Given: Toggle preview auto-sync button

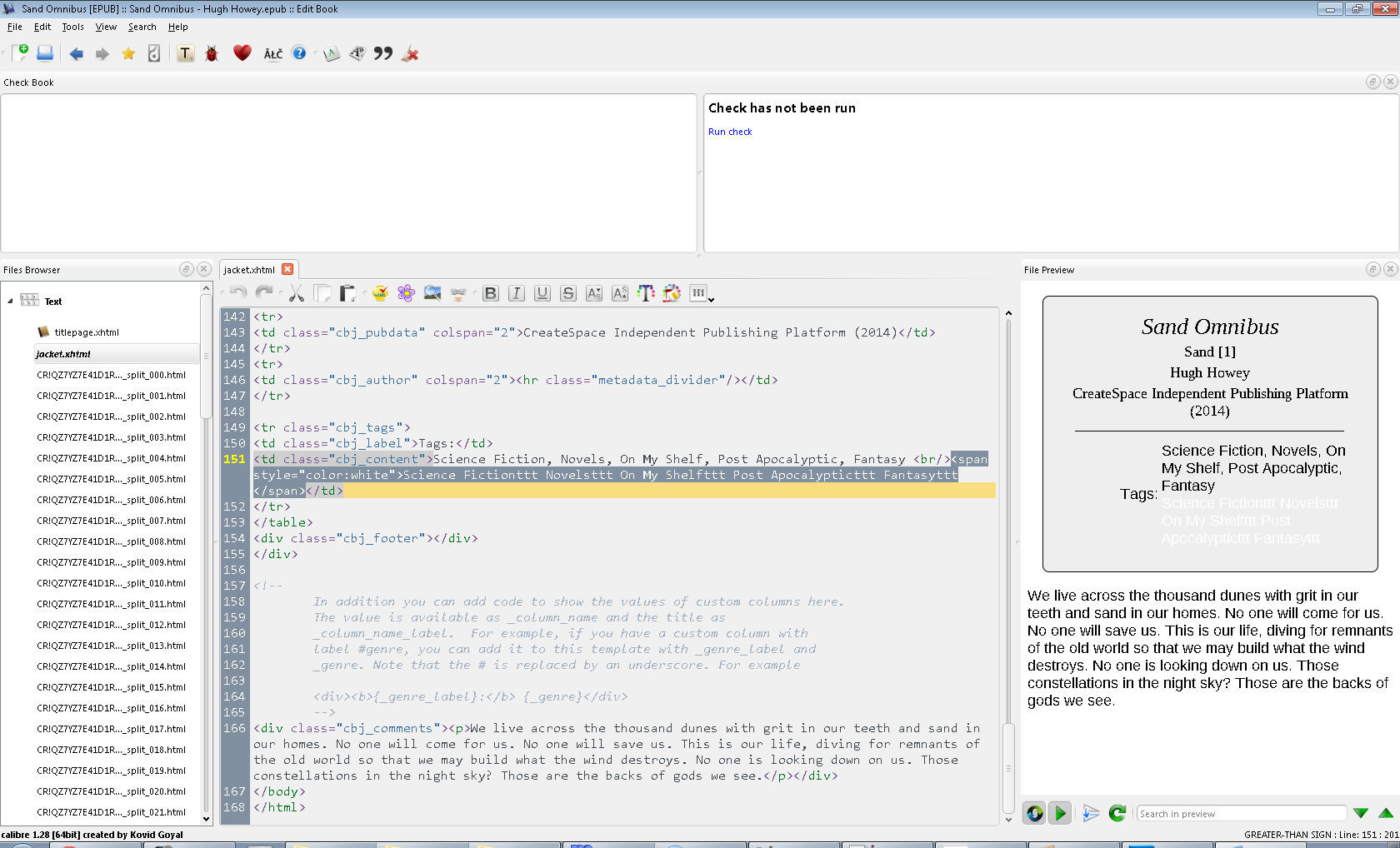Looking at the screenshot, I should click(x=1034, y=813).
